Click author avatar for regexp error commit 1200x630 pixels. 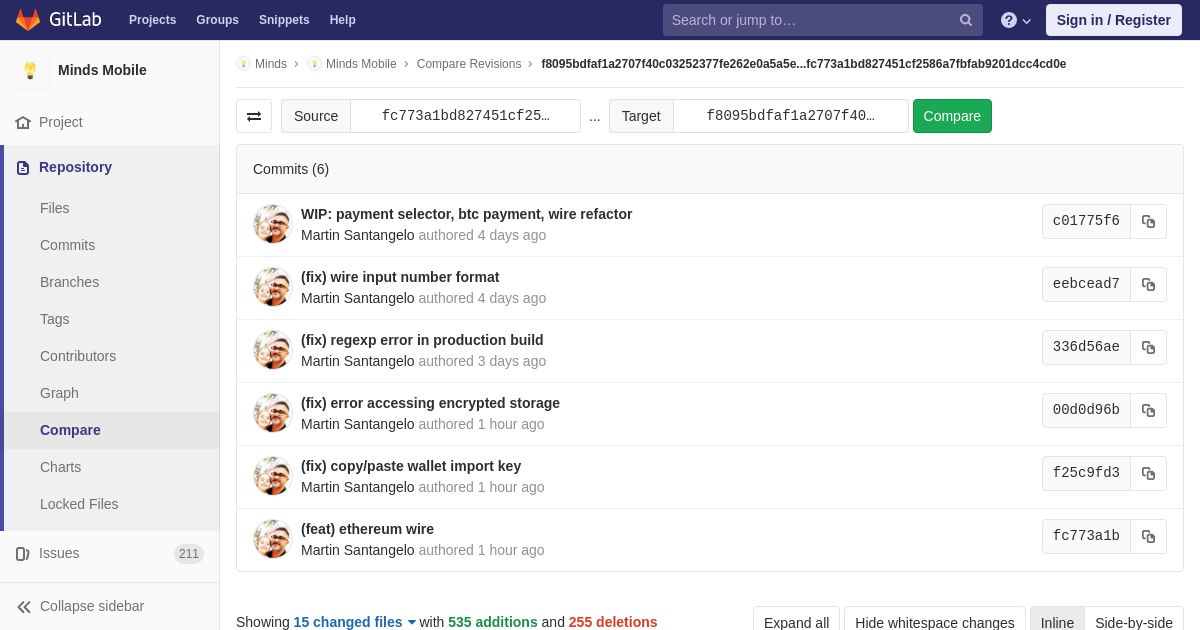click(x=272, y=350)
